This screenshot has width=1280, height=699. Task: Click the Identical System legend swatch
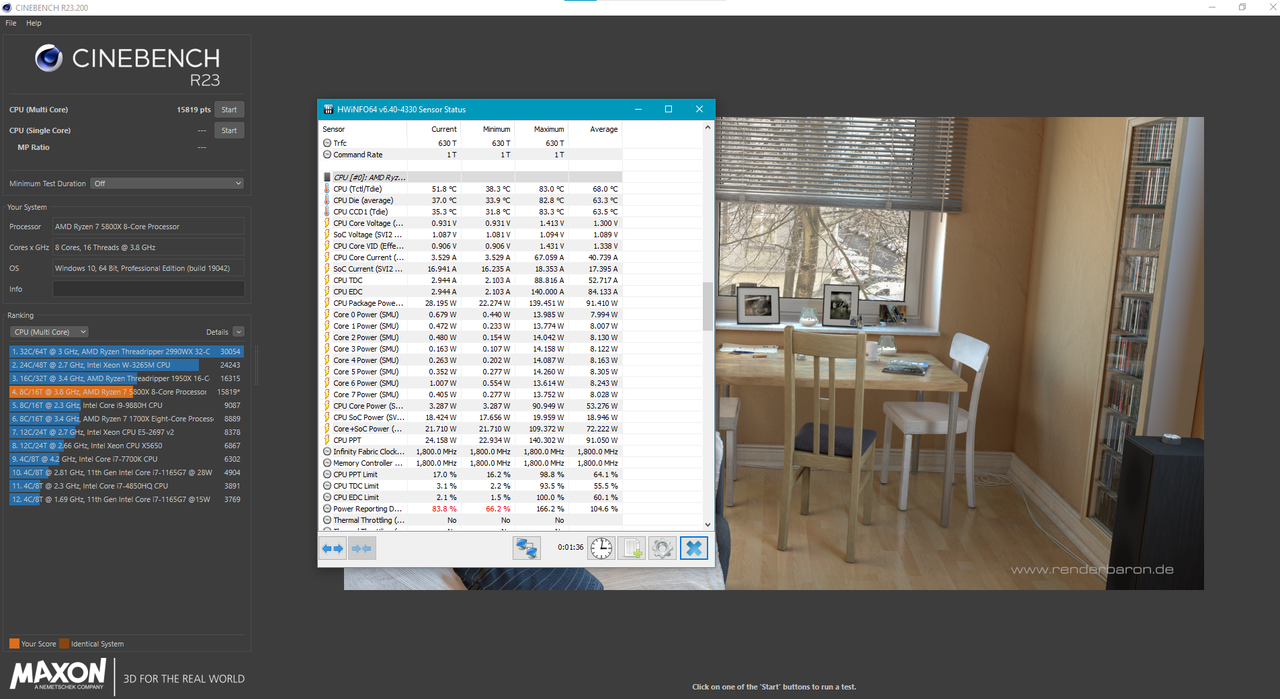(x=64, y=644)
